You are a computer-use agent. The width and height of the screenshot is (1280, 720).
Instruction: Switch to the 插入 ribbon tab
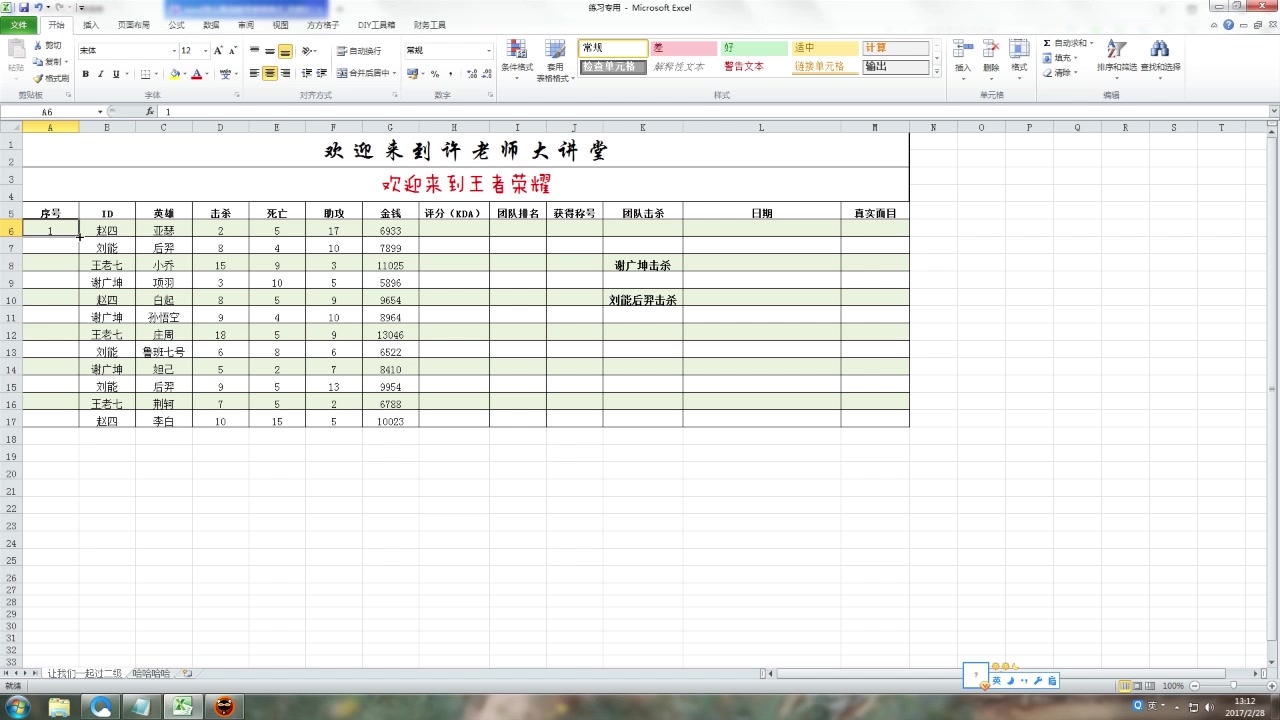pyautogui.click(x=89, y=25)
